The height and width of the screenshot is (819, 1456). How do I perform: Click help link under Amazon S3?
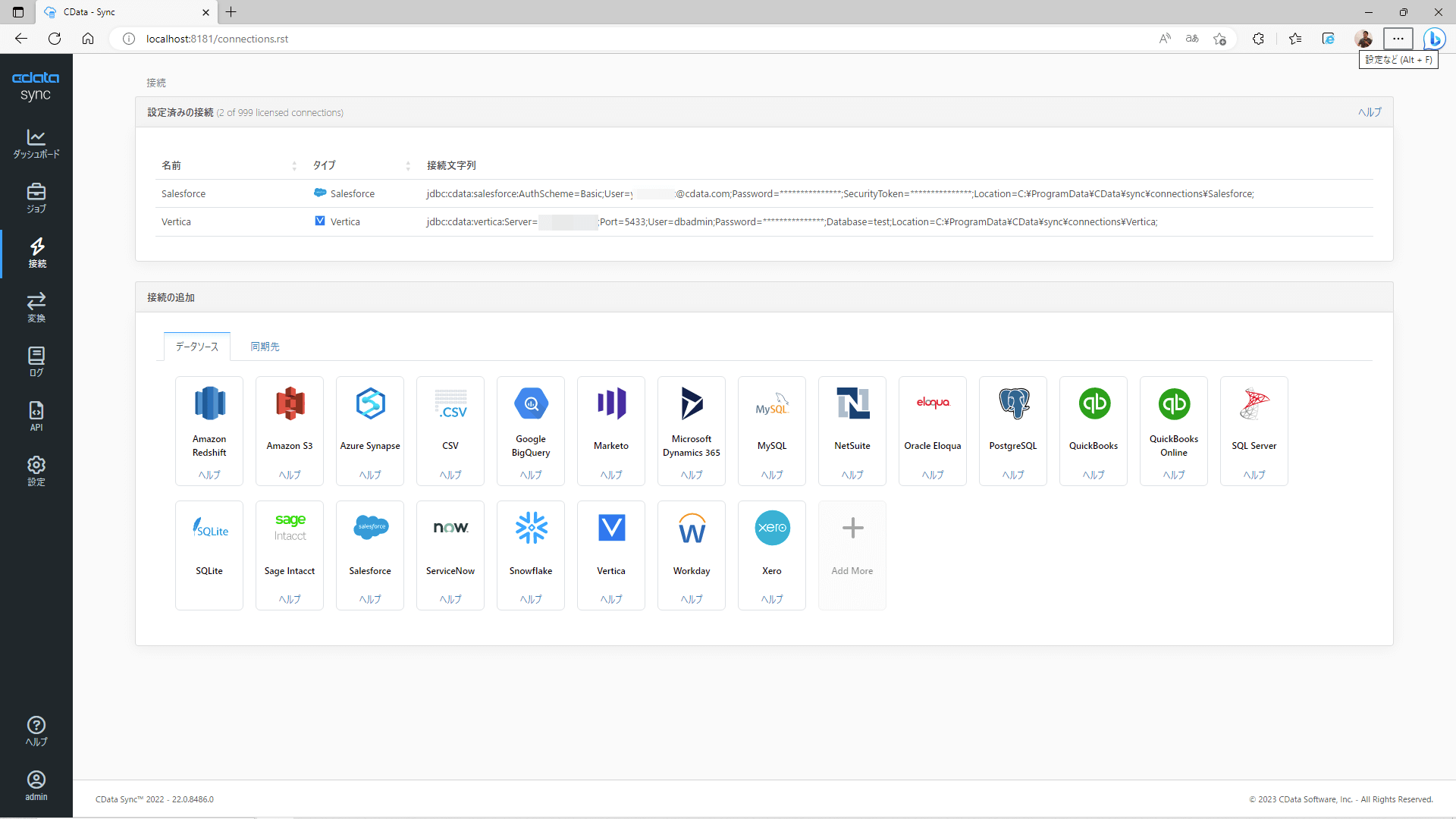point(290,475)
